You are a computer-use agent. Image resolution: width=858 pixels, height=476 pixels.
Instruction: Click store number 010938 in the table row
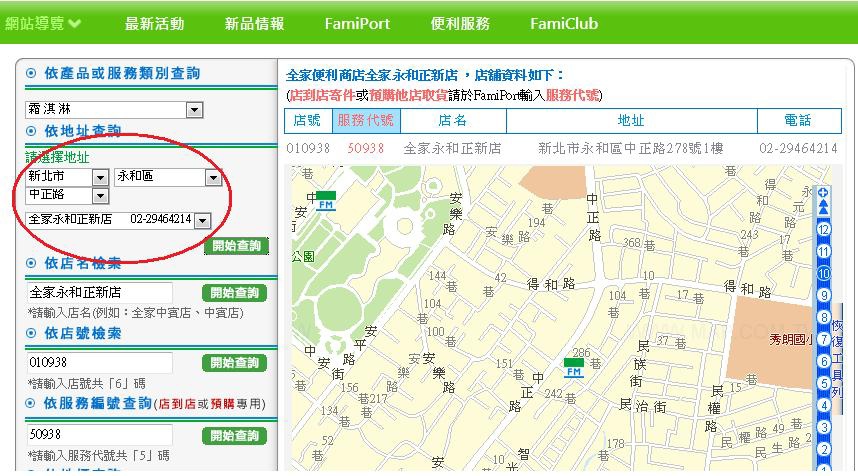click(308, 148)
